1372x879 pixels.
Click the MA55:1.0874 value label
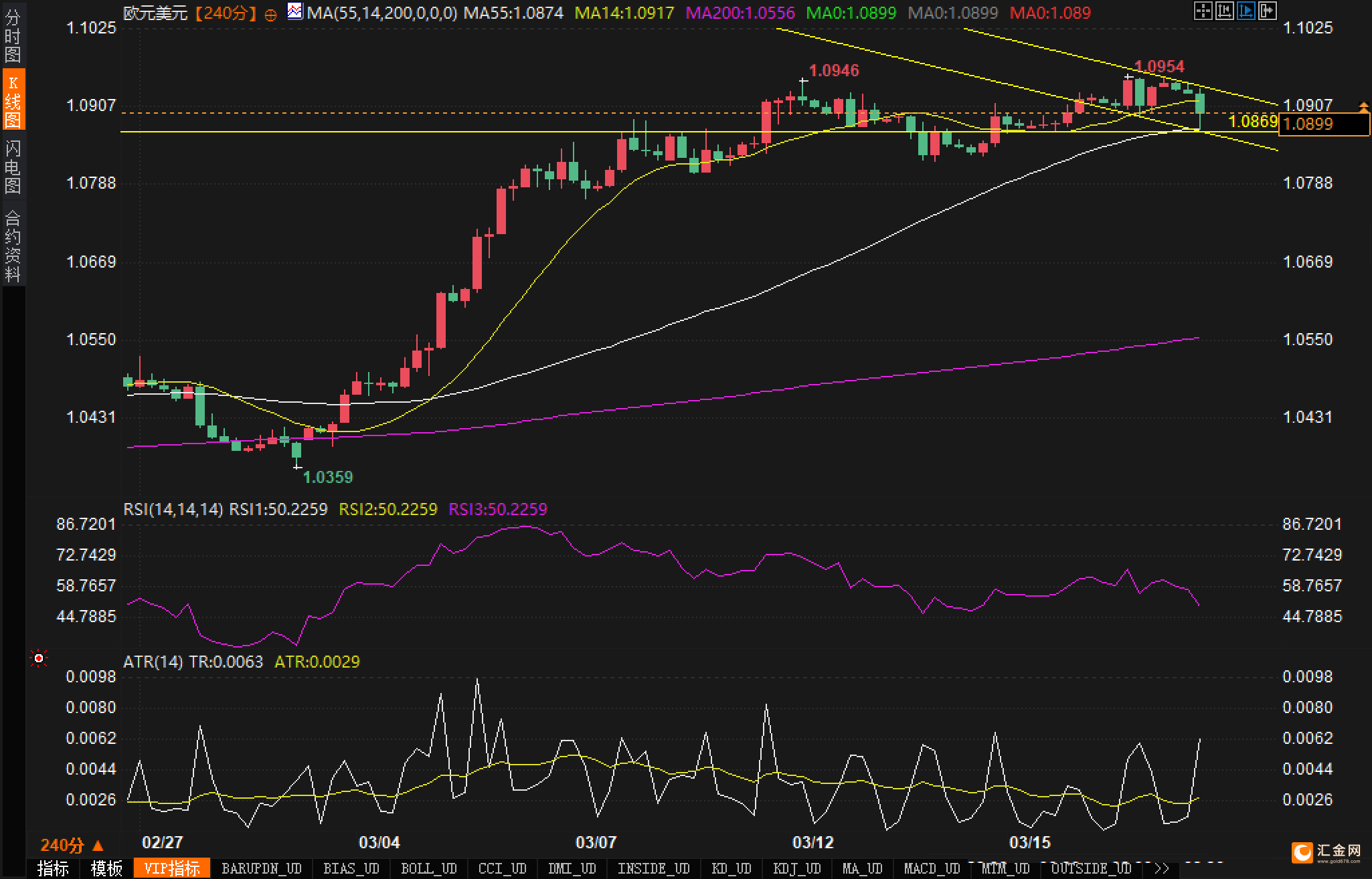coord(513,13)
